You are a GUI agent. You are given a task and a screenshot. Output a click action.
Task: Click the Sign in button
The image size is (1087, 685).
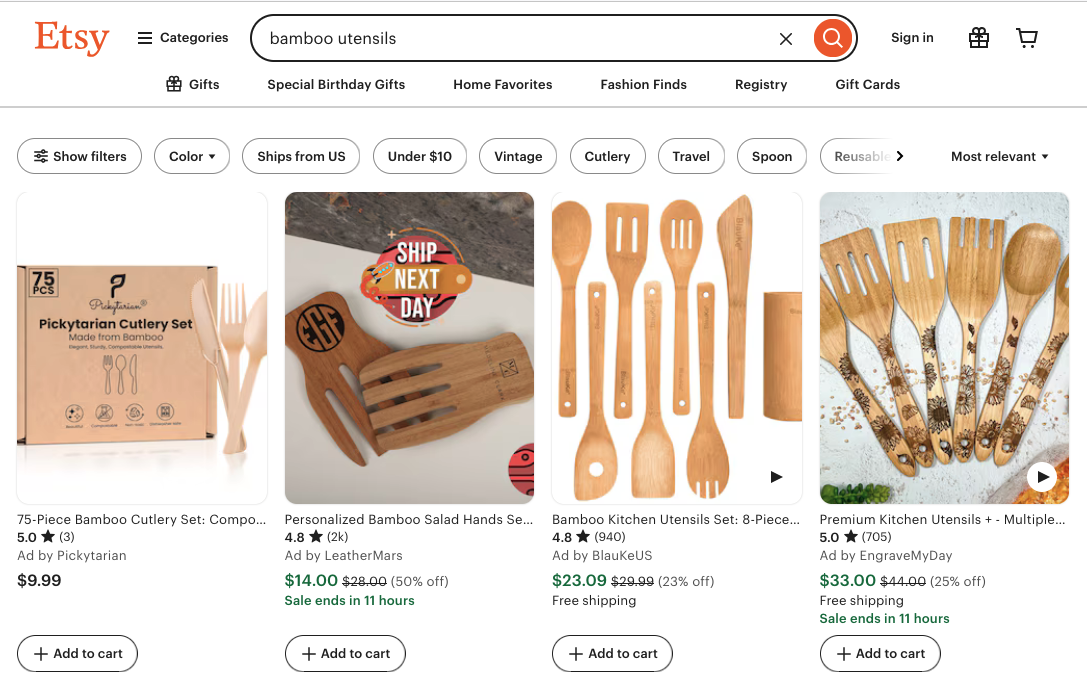912,38
